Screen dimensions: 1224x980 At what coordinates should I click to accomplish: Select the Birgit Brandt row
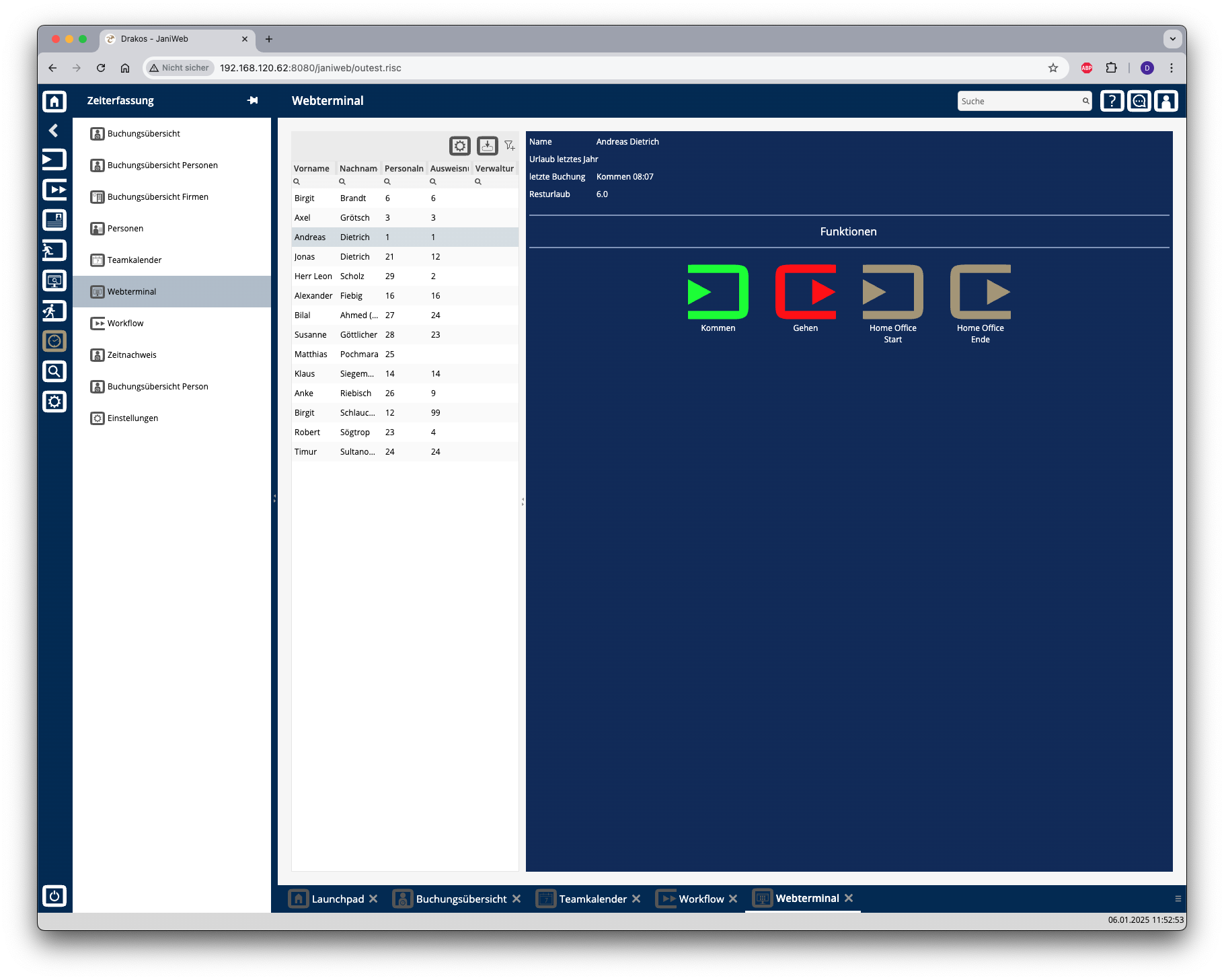(x=405, y=198)
